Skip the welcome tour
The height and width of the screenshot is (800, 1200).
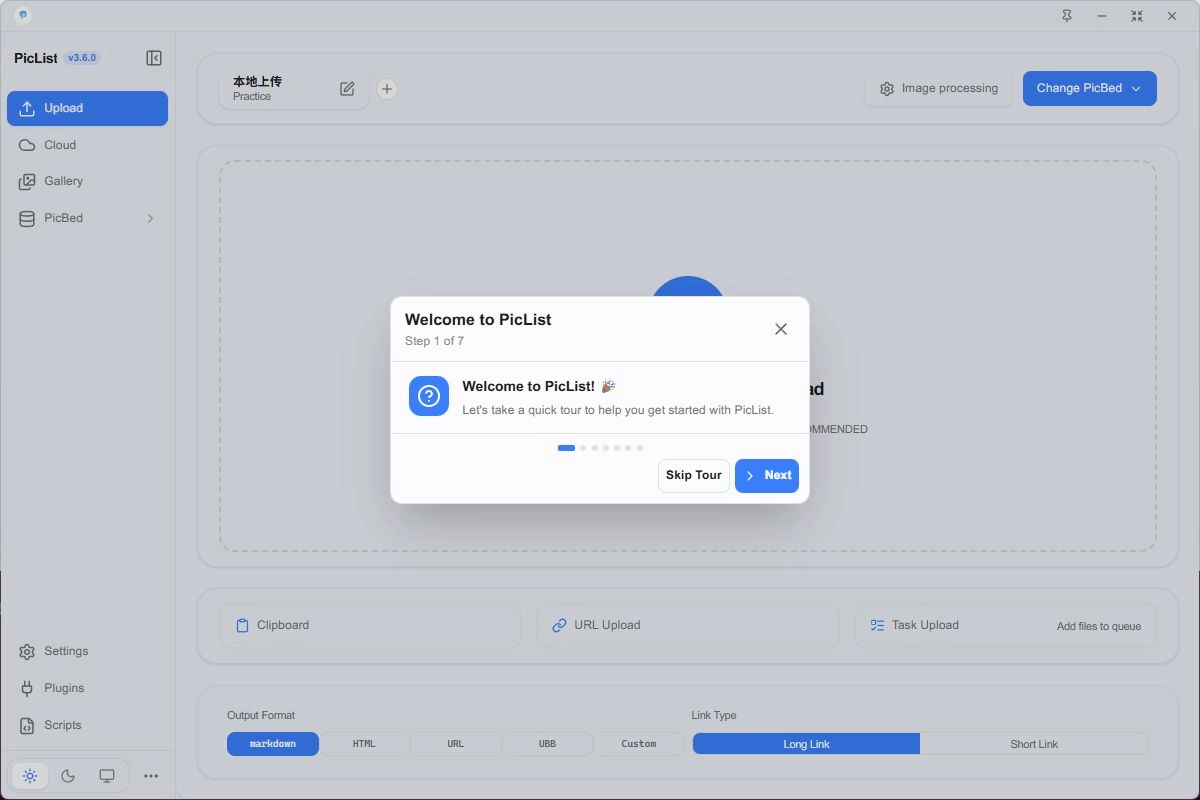(693, 475)
